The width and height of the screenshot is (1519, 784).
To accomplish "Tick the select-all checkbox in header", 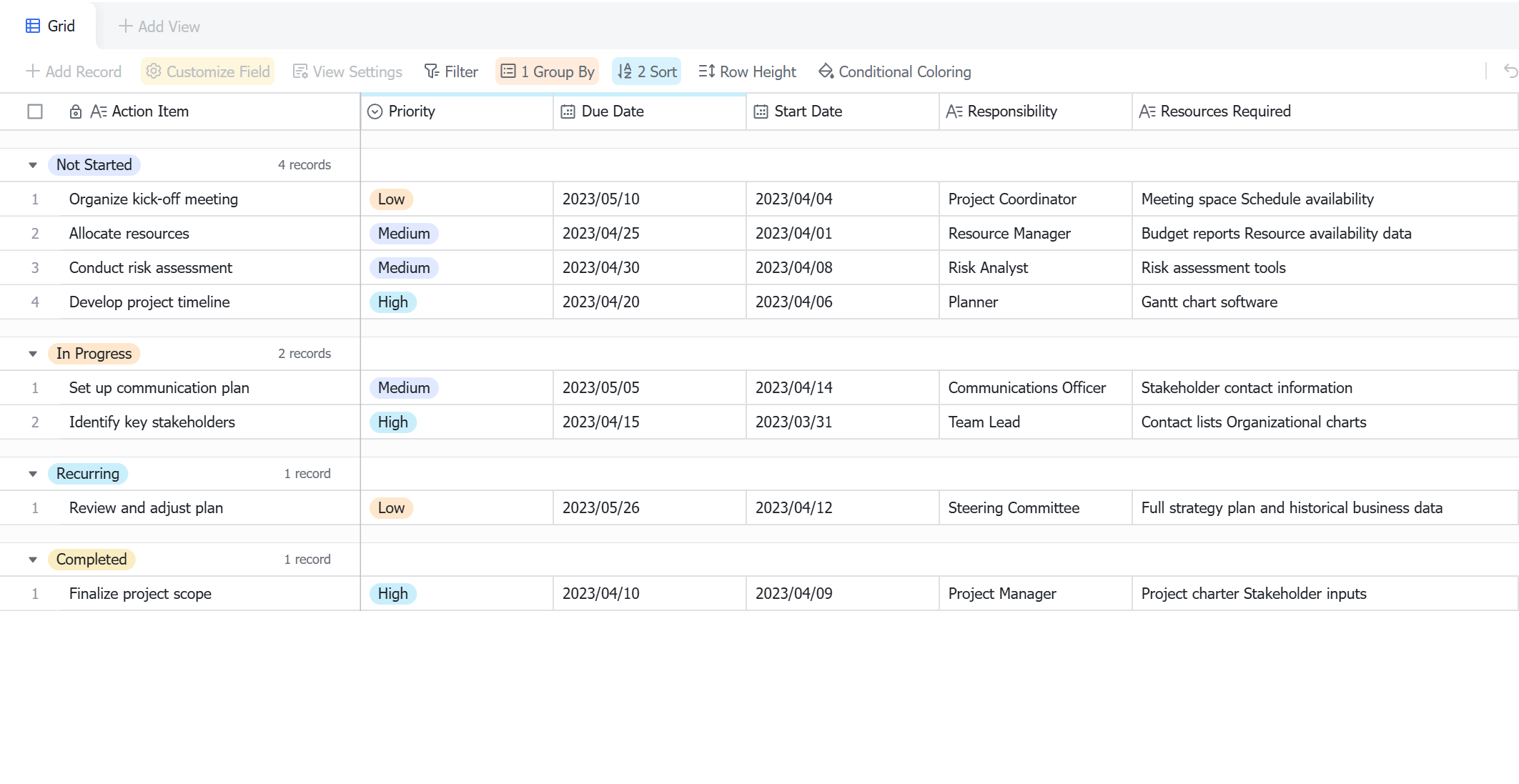I will pyautogui.click(x=35, y=111).
